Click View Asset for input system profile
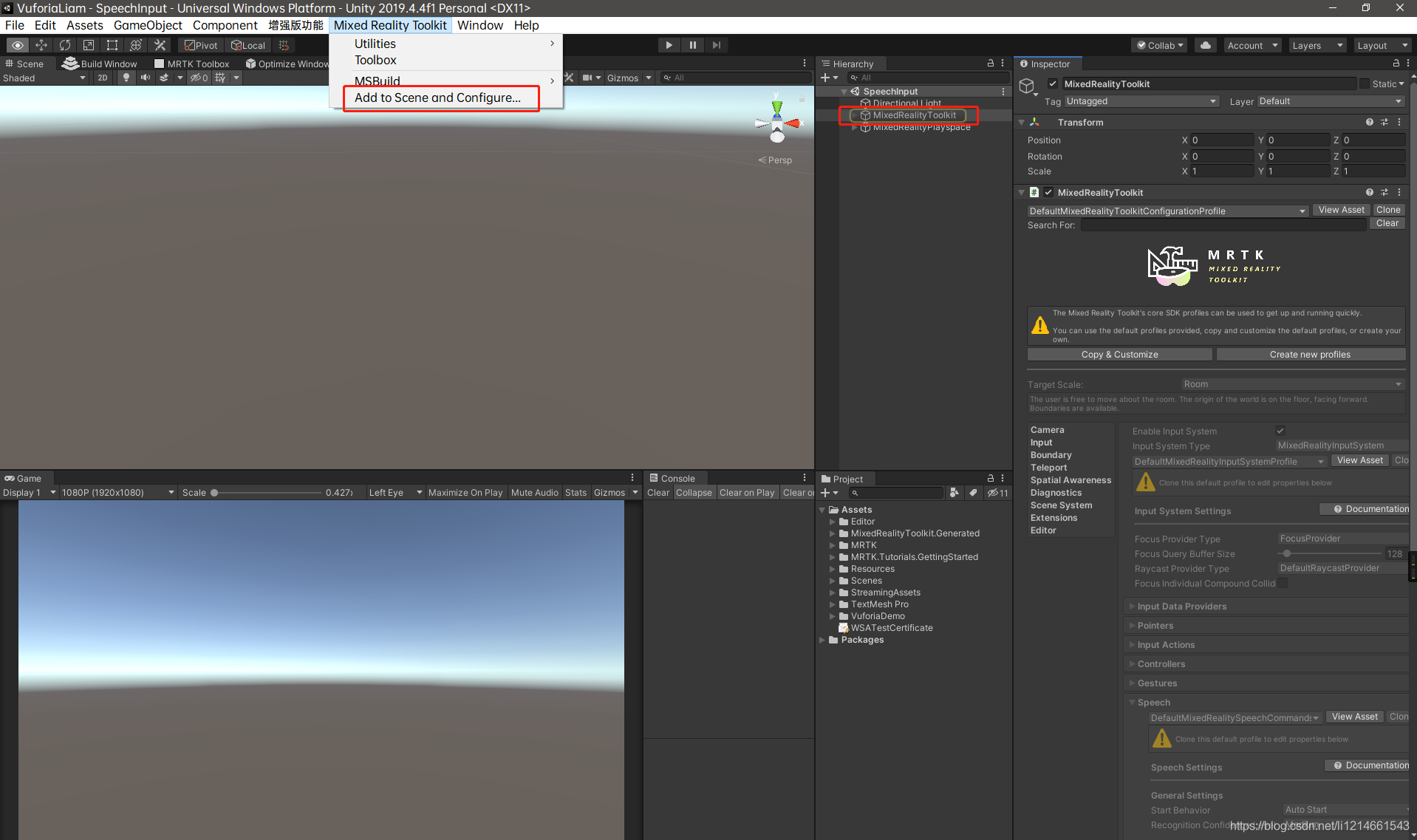This screenshot has height=840, width=1417. (1359, 460)
